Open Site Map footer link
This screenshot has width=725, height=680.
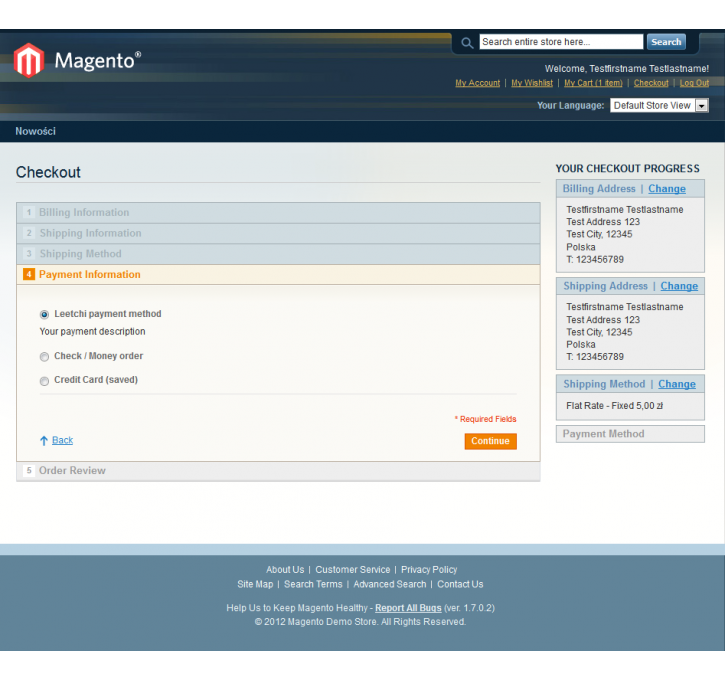pos(255,584)
